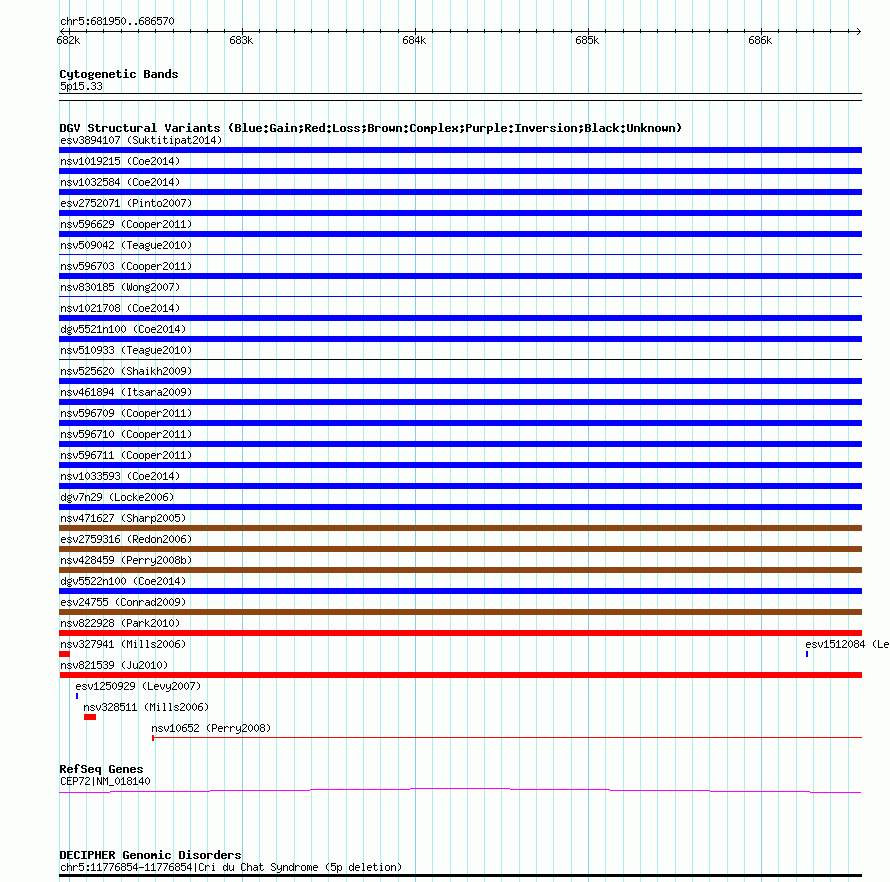Click the dgv5521n100 (Coe2014) label
890x882 pixels.
[123, 329]
